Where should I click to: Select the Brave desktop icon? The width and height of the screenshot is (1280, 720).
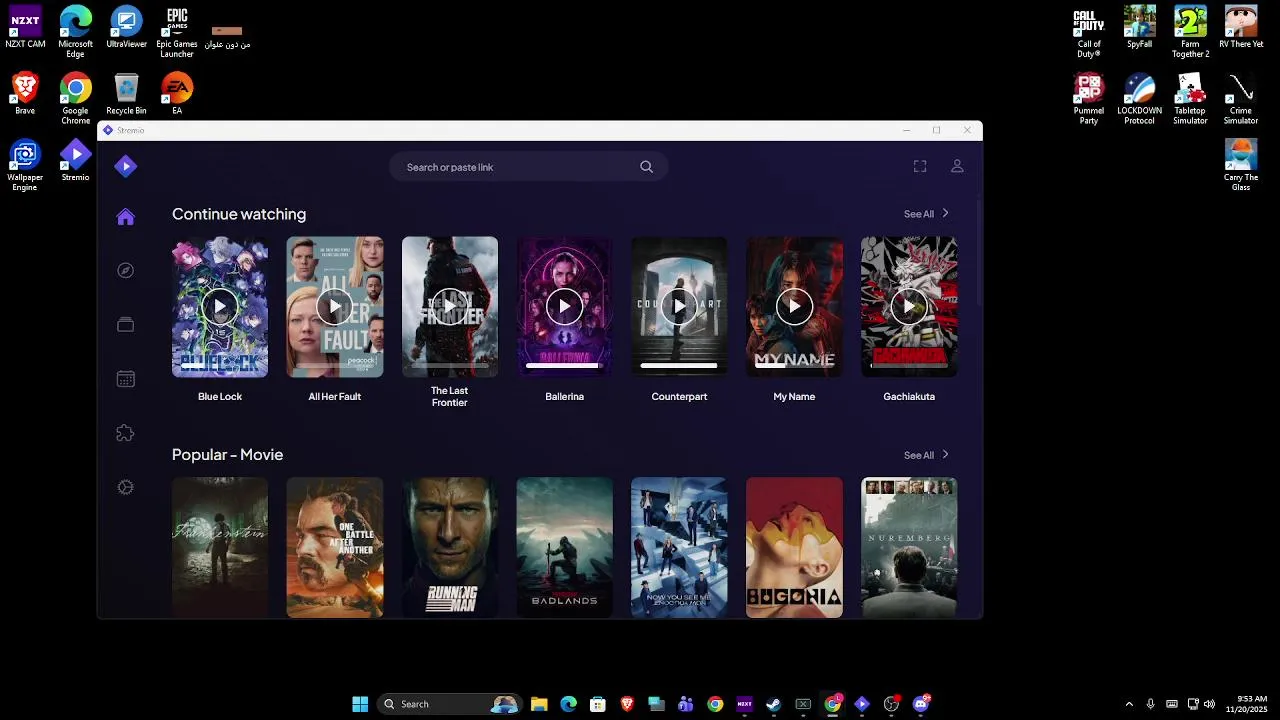click(25, 94)
